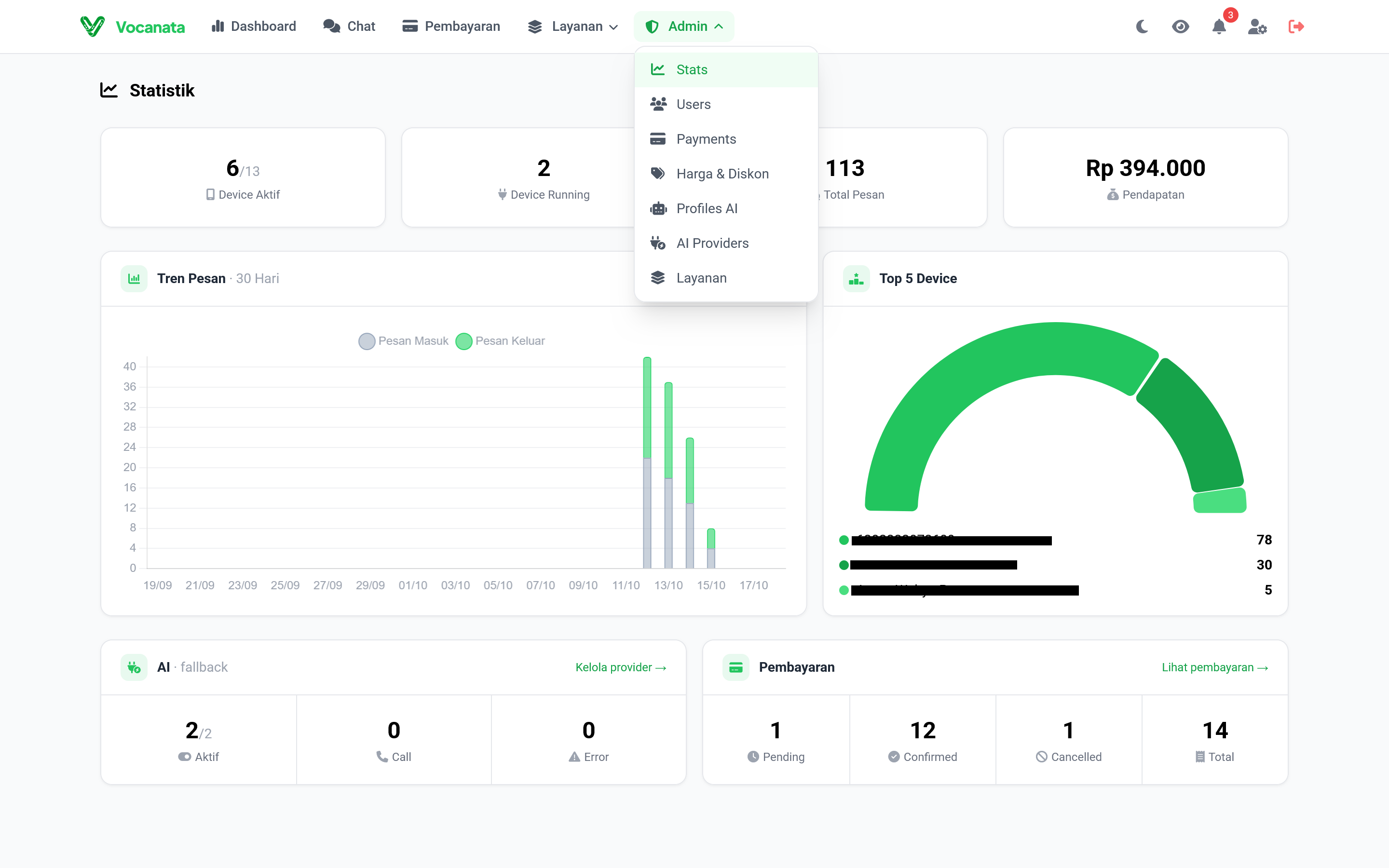Expand the Layanan navigation dropdown
The height and width of the screenshot is (868, 1389).
coord(572,27)
